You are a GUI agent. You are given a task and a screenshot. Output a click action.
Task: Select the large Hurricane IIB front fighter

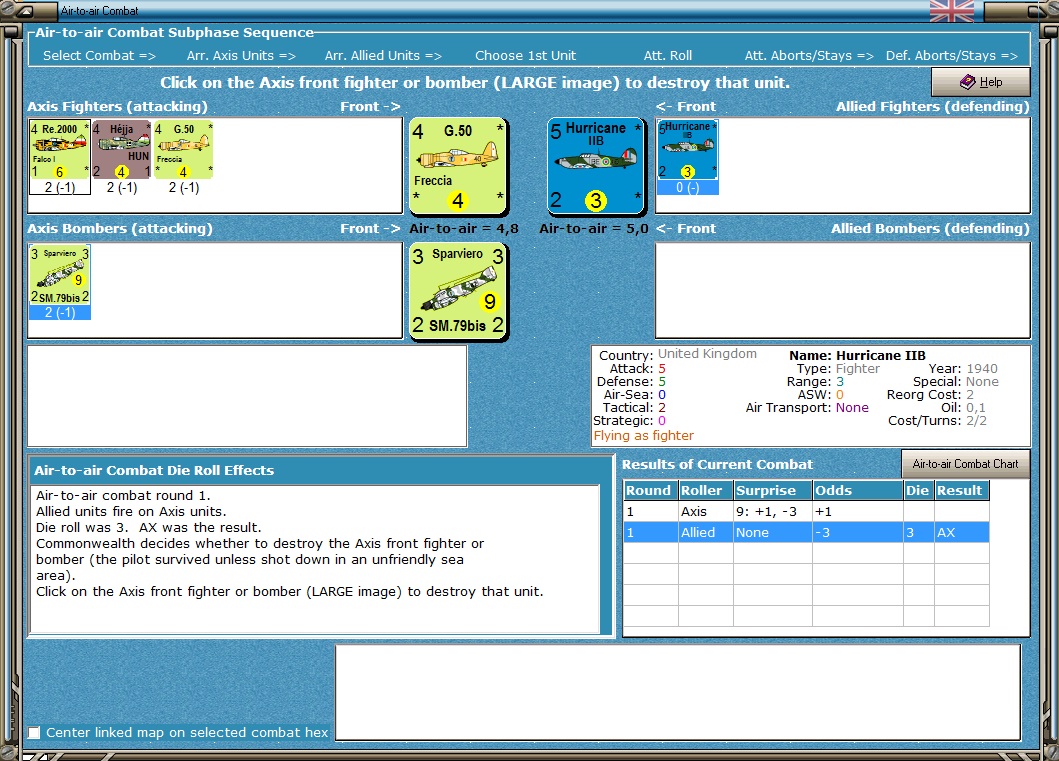coord(596,166)
